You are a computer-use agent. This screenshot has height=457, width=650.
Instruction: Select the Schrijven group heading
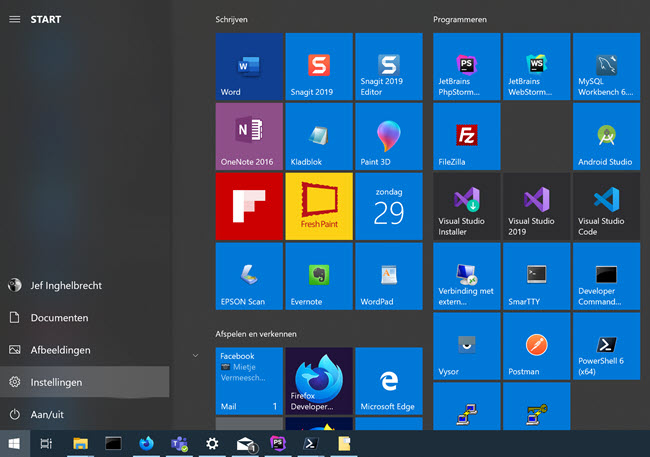231,19
